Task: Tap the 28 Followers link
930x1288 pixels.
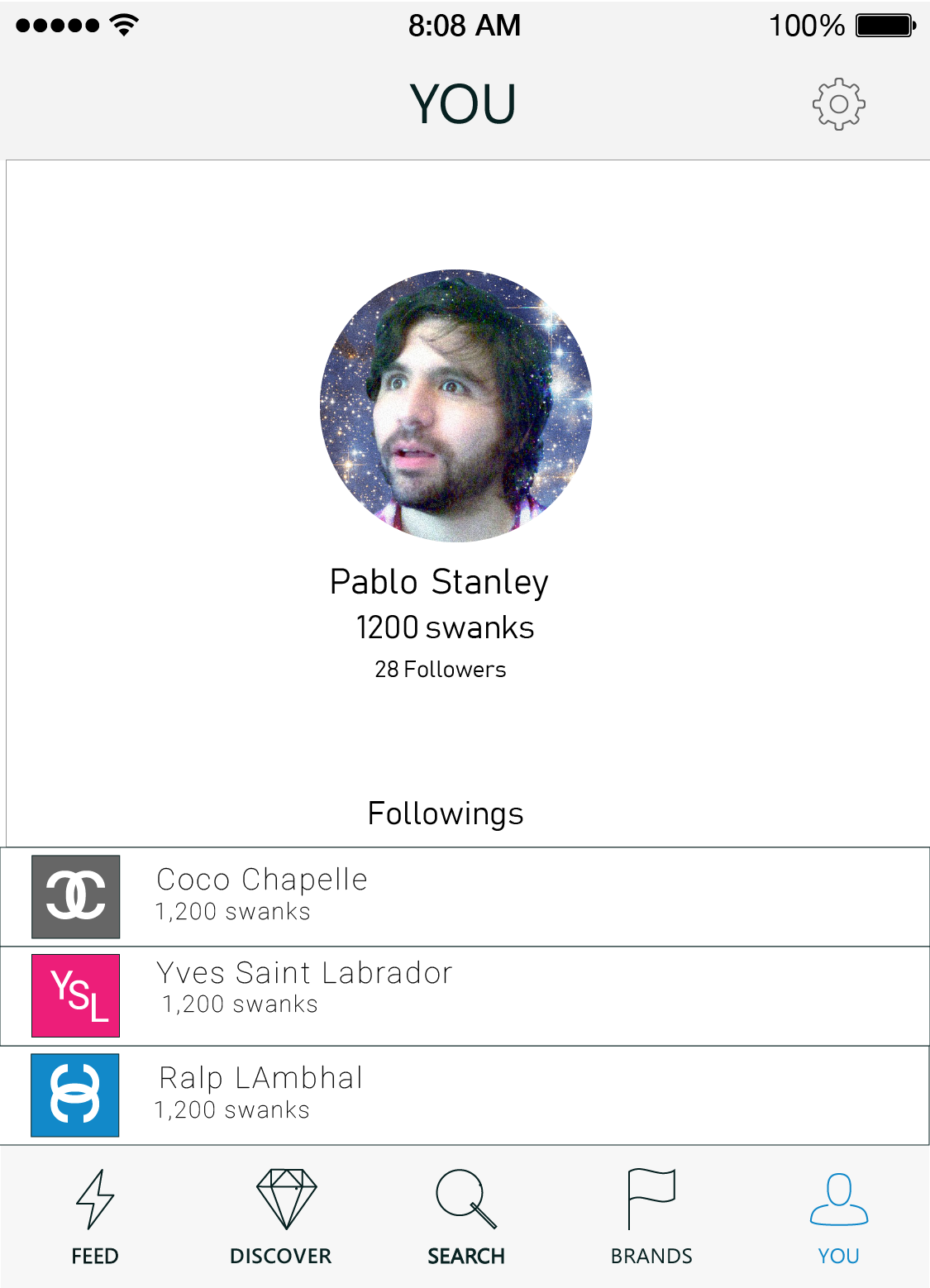Action: pos(440,670)
